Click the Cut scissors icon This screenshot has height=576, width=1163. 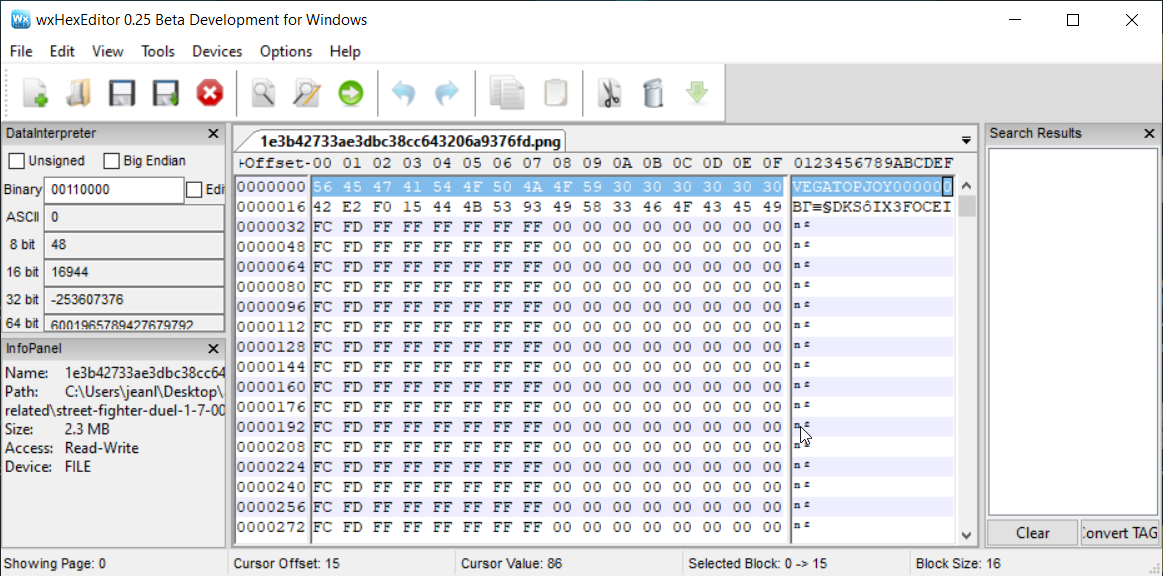click(x=610, y=93)
